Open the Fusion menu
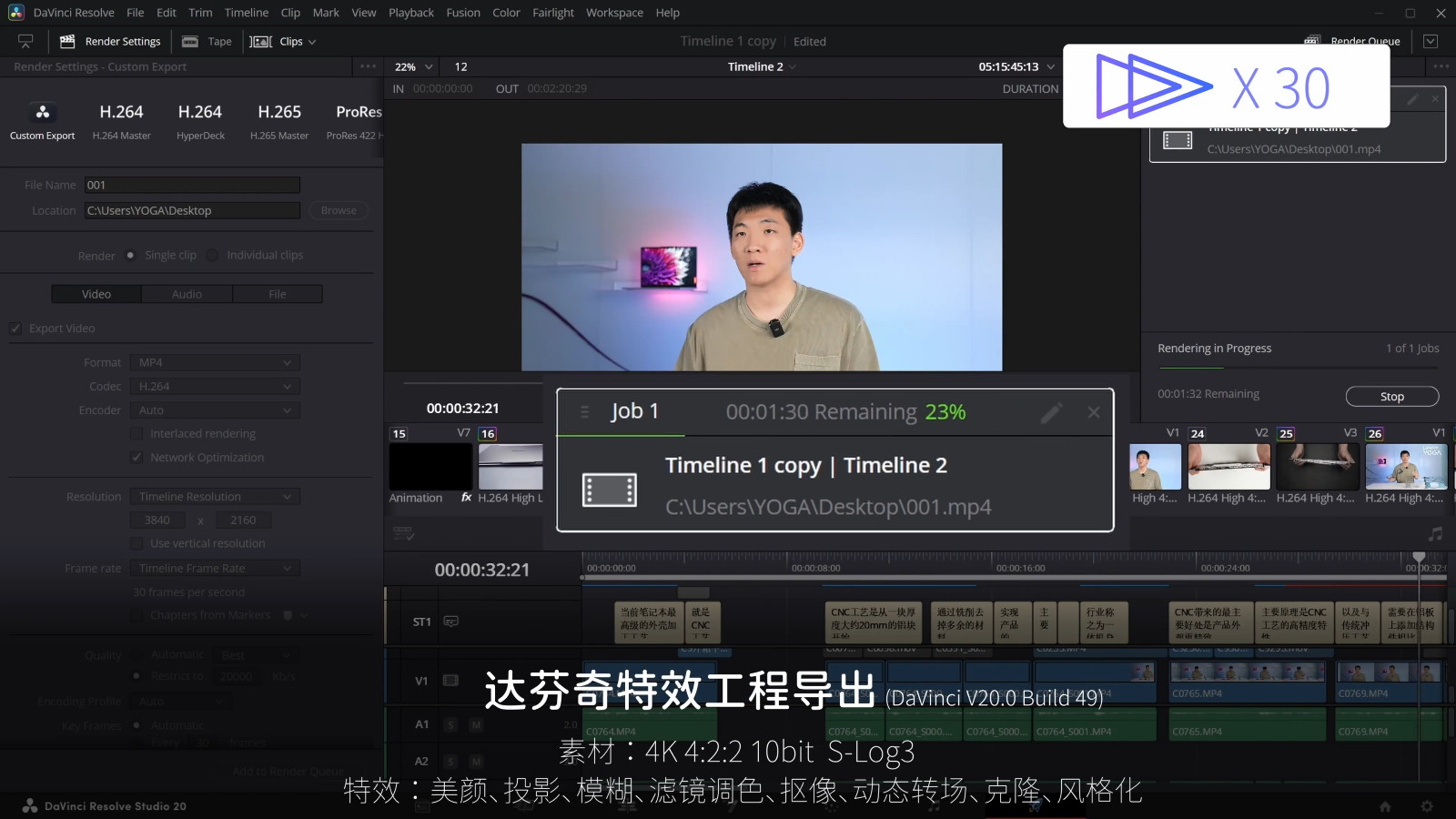 [x=463, y=13]
